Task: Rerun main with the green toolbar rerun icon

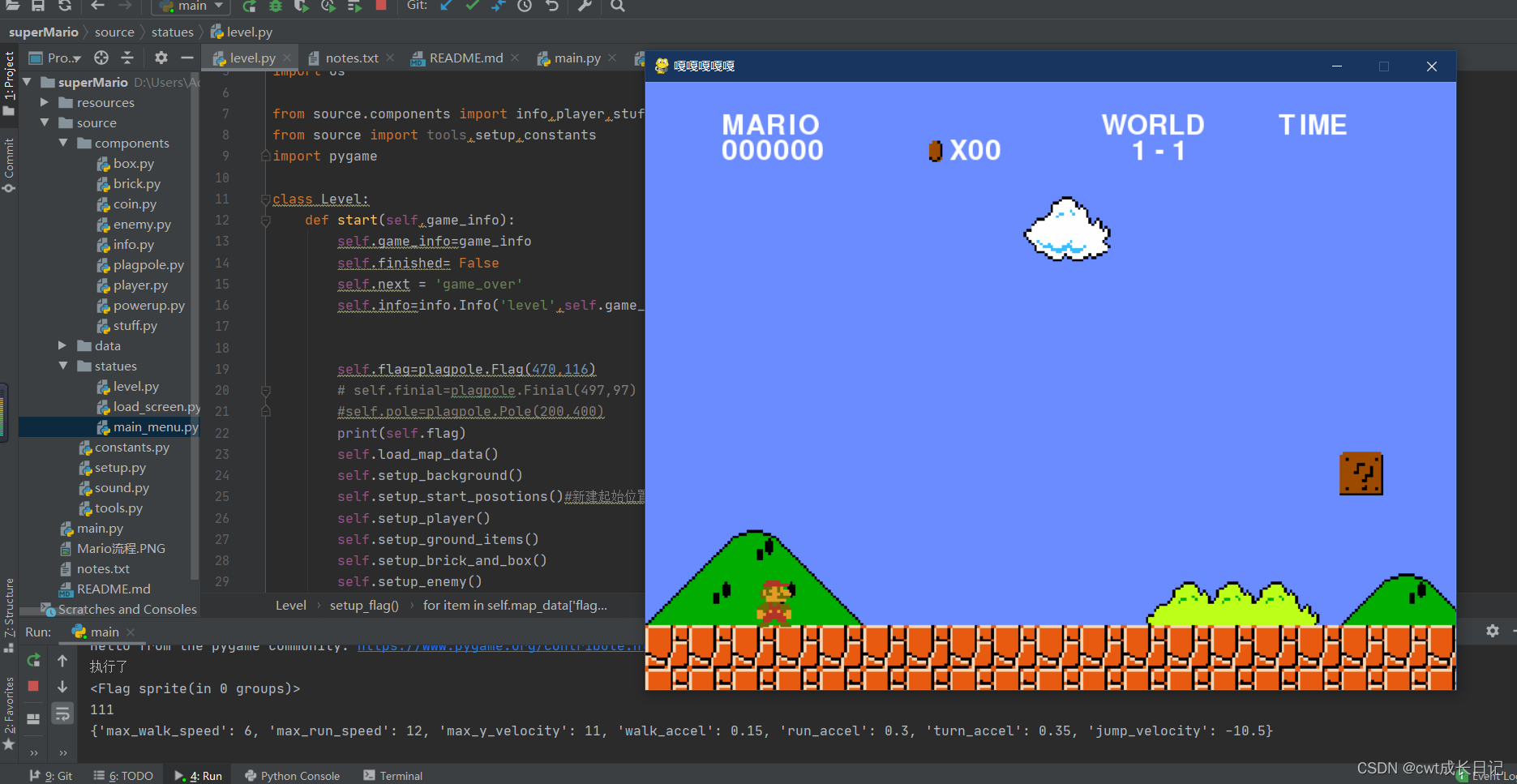Action: point(250,6)
